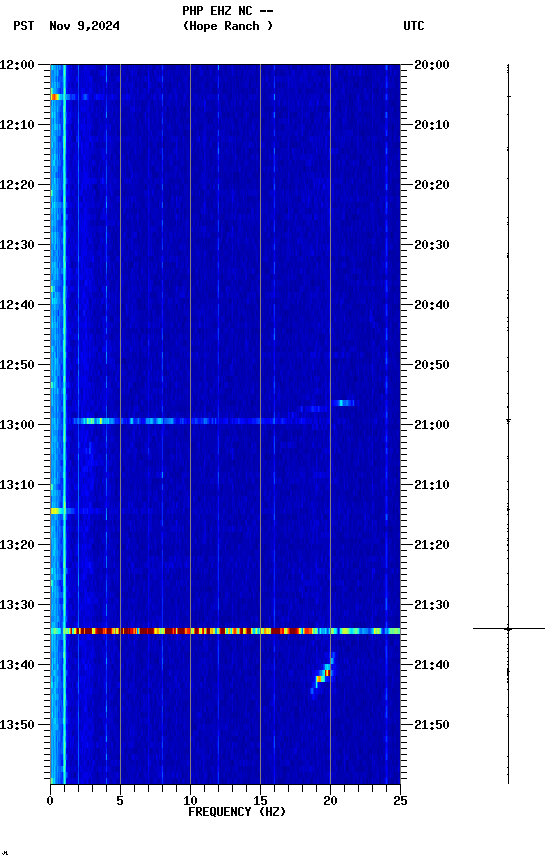552x864 pixels.
Task: Click the 20:00 UTC time tick label
Action: point(432,65)
